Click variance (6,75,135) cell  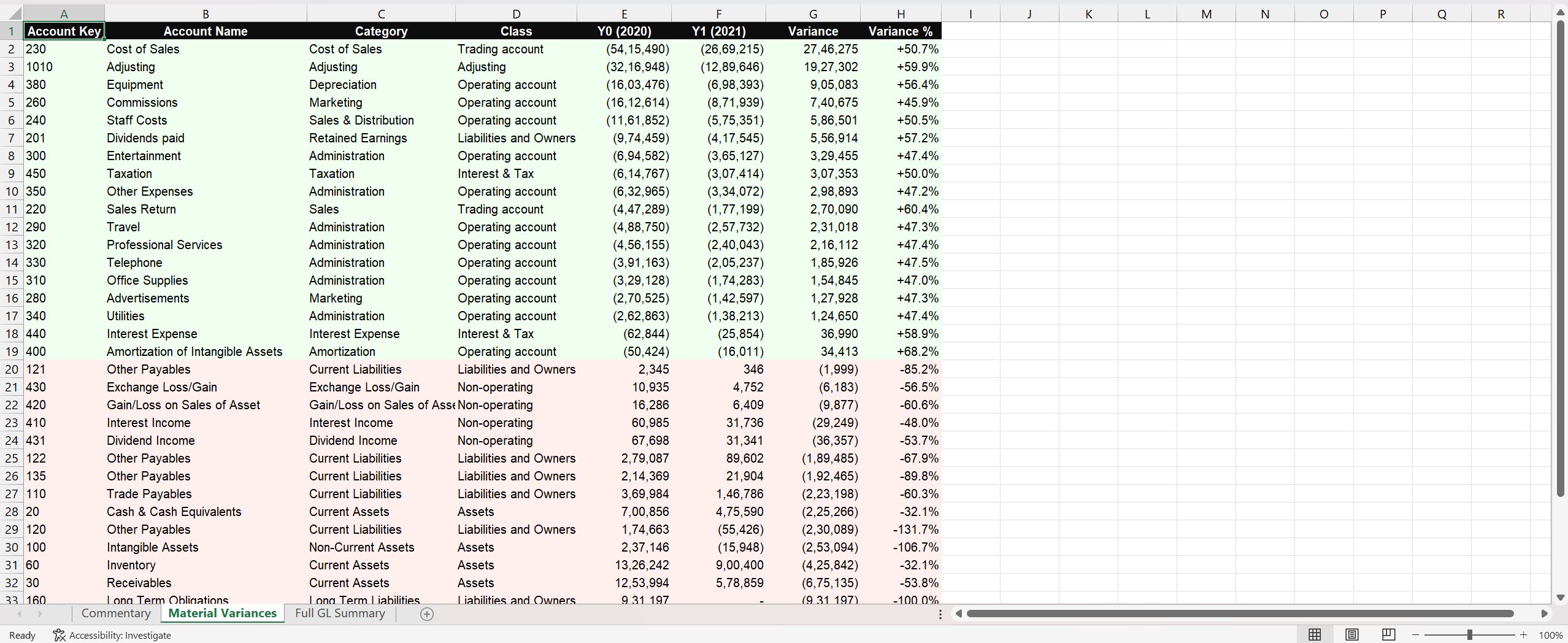[813, 583]
